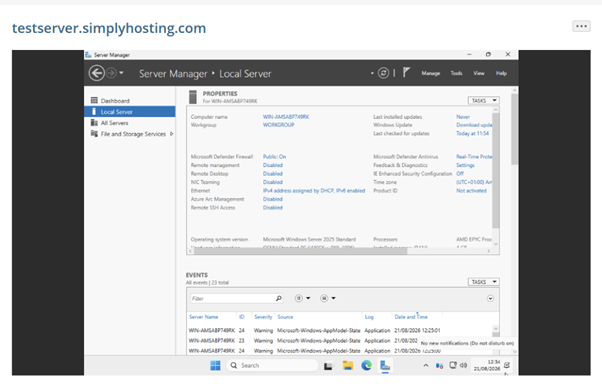Refresh Server Manager with the refresh icon
This screenshot has width=602, height=384.
pyautogui.click(x=383, y=73)
